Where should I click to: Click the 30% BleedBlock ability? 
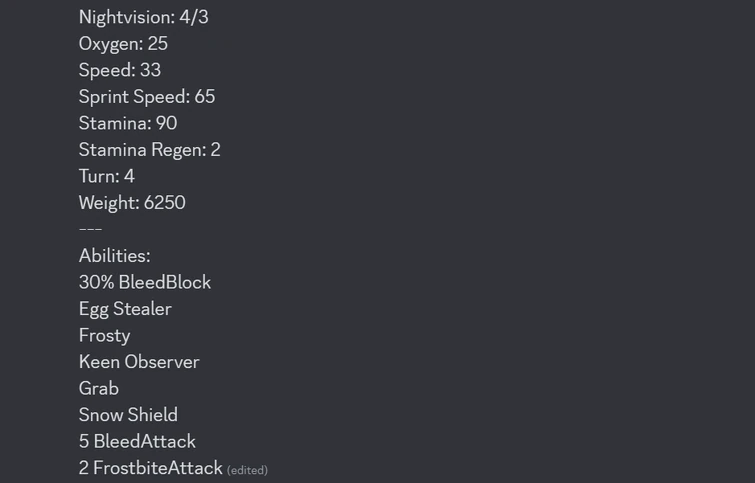point(145,282)
